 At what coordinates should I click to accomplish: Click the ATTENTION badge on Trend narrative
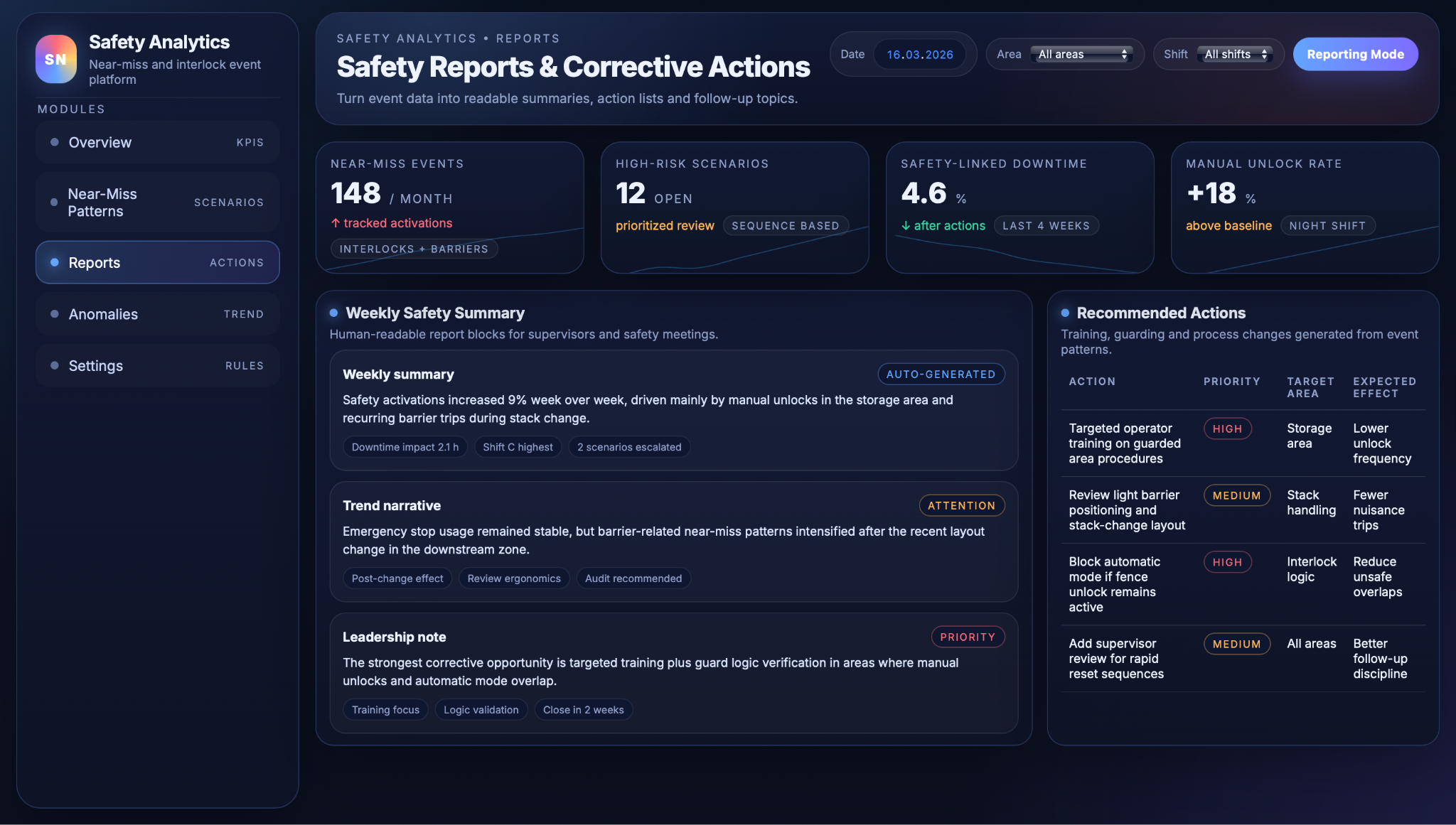961,506
